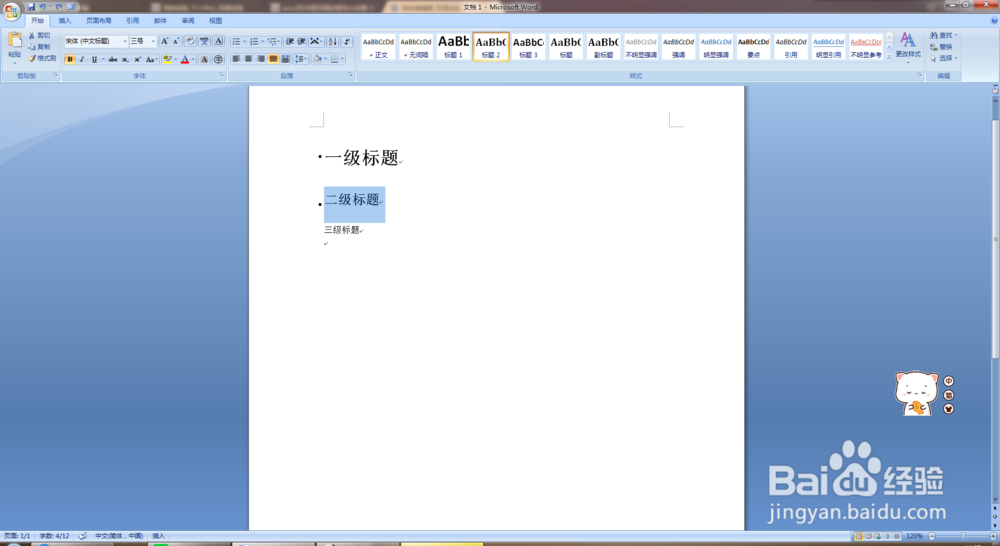The height and width of the screenshot is (546, 1000).
Task: Toggle Bold formatting
Action: [x=70, y=59]
